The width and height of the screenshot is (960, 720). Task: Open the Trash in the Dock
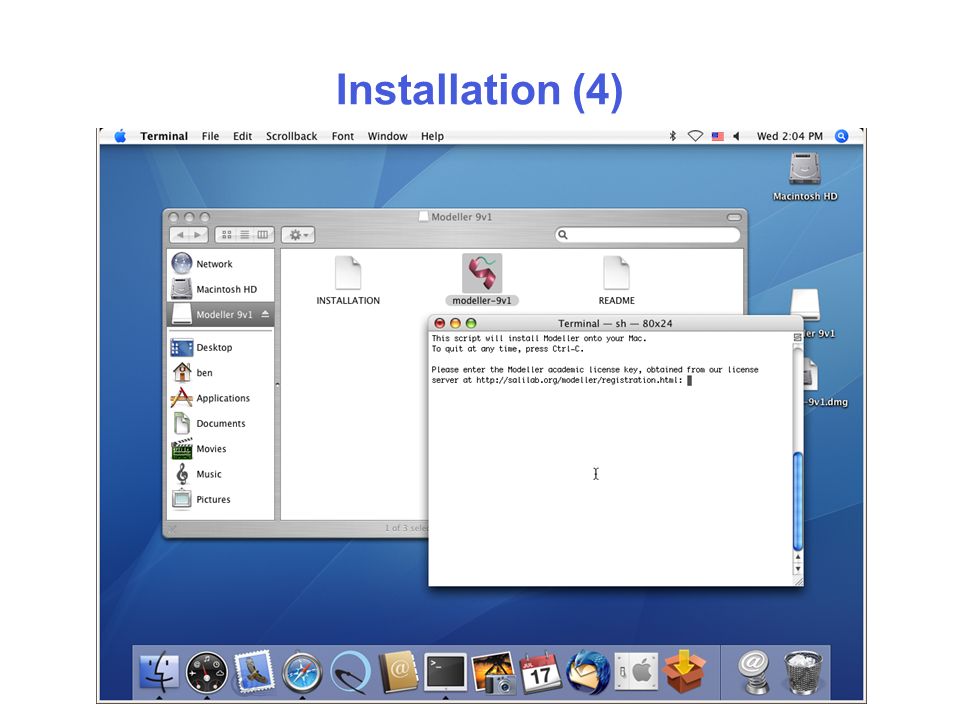click(803, 672)
